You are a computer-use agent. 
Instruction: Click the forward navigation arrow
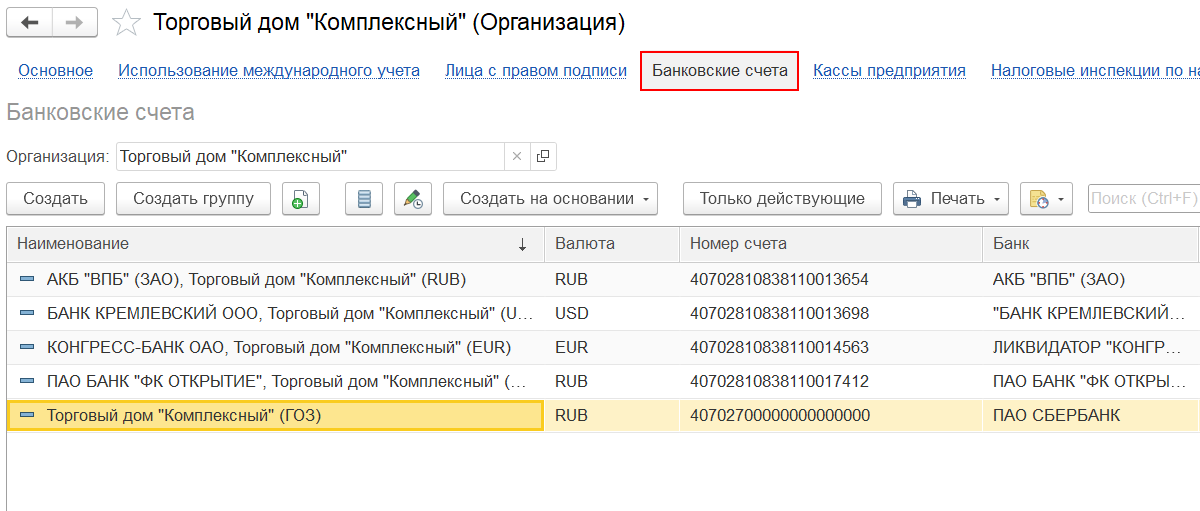75,22
